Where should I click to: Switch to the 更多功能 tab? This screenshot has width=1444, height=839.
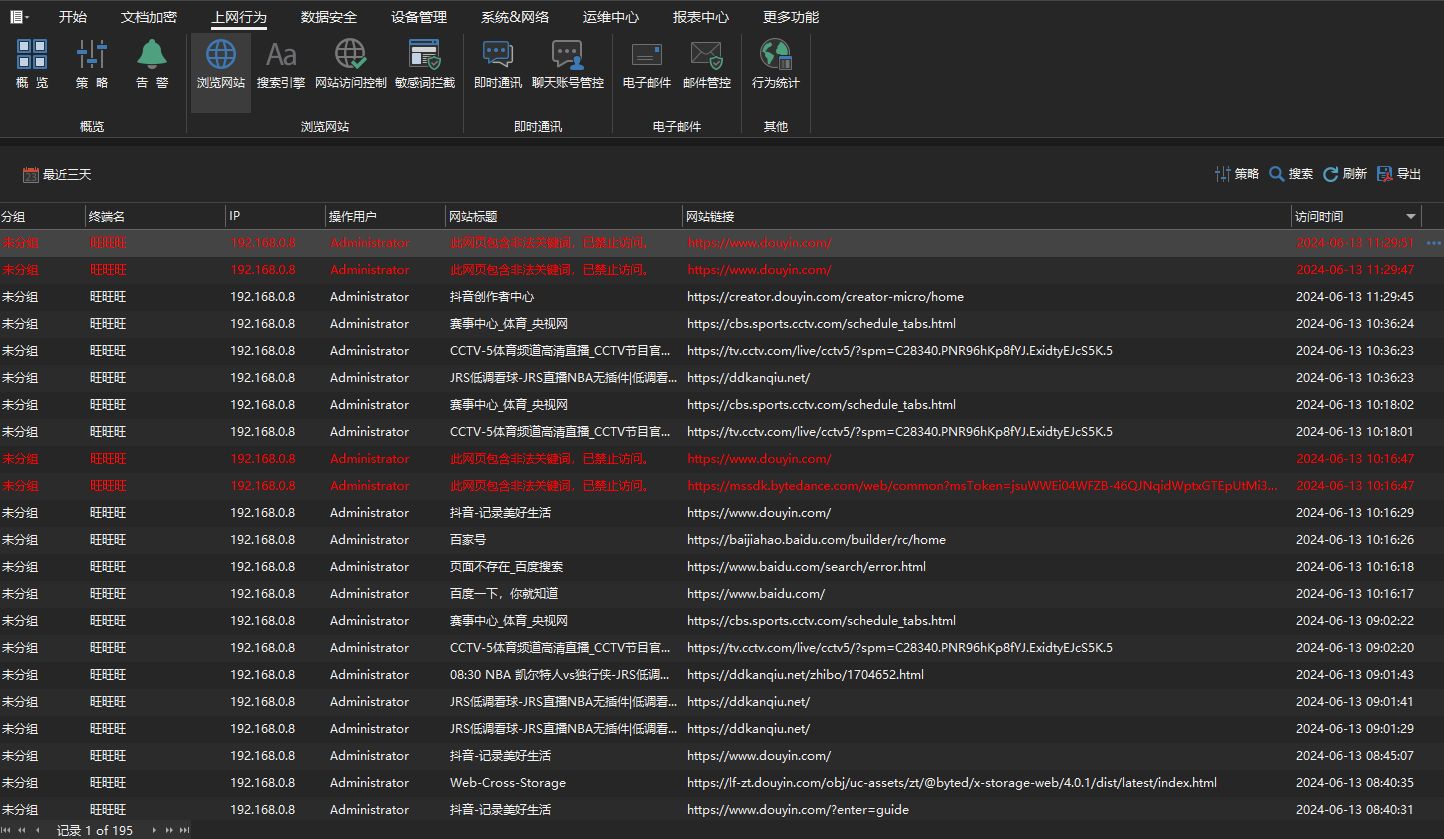791,17
